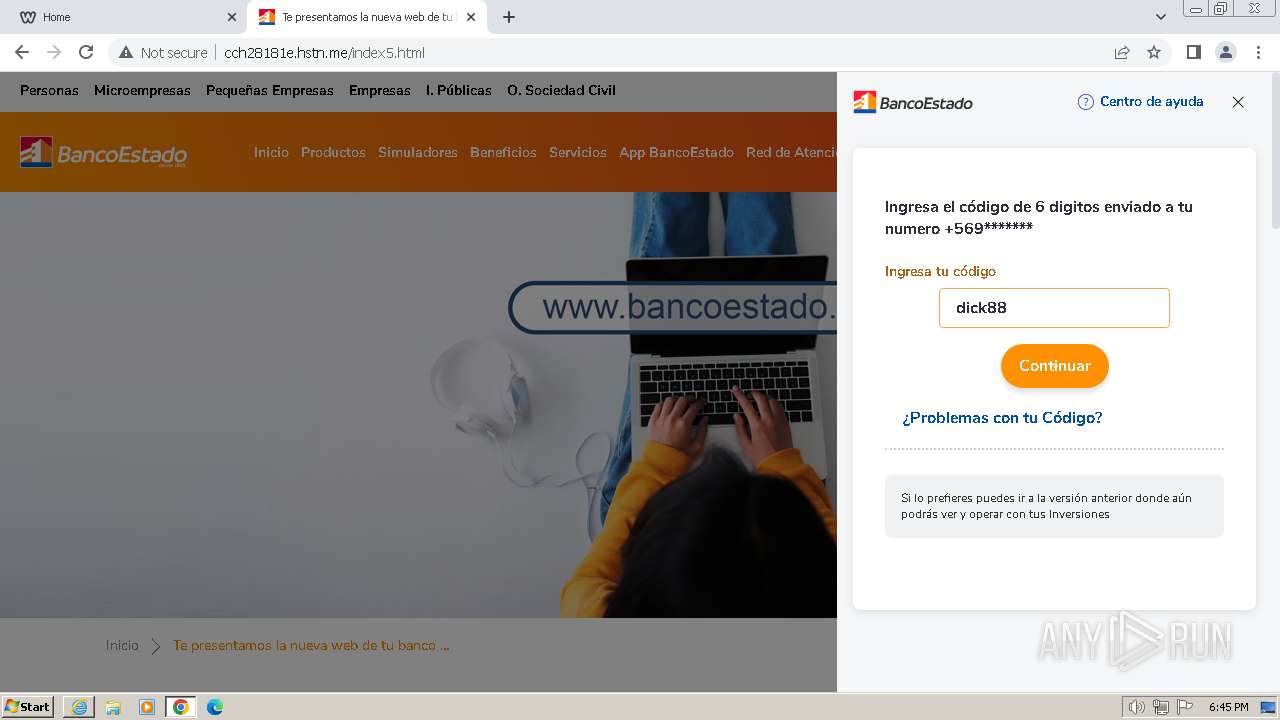Open Servicios in navigation bar
This screenshot has height=720, width=1280.
click(578, 152)
